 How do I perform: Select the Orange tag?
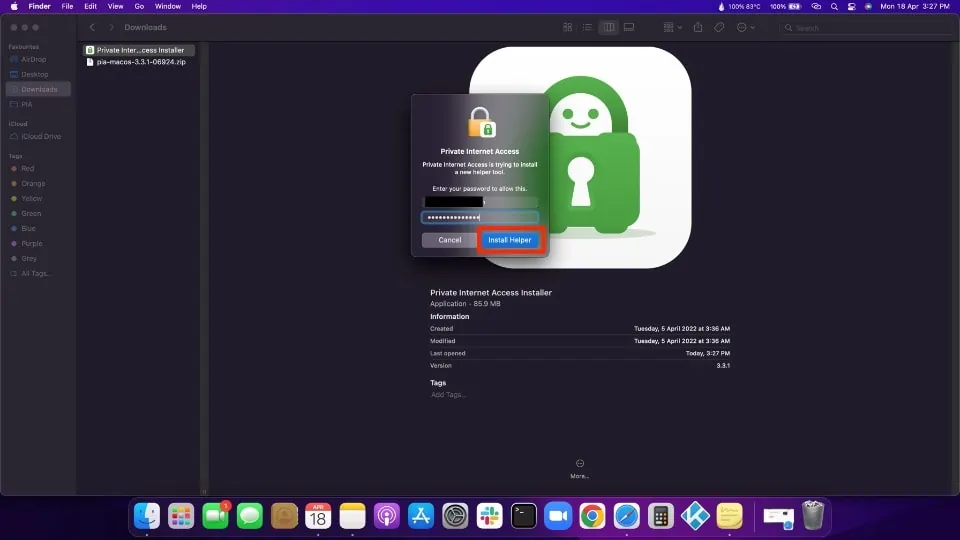[32, 184]
